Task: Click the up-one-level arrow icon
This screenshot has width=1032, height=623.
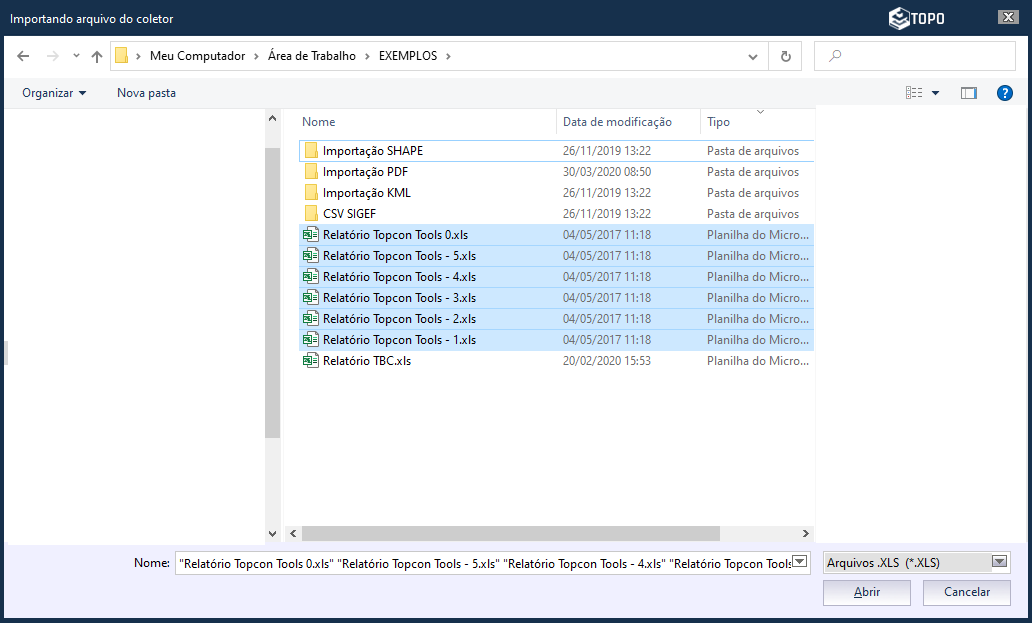Action: click(x=97, y=56)
